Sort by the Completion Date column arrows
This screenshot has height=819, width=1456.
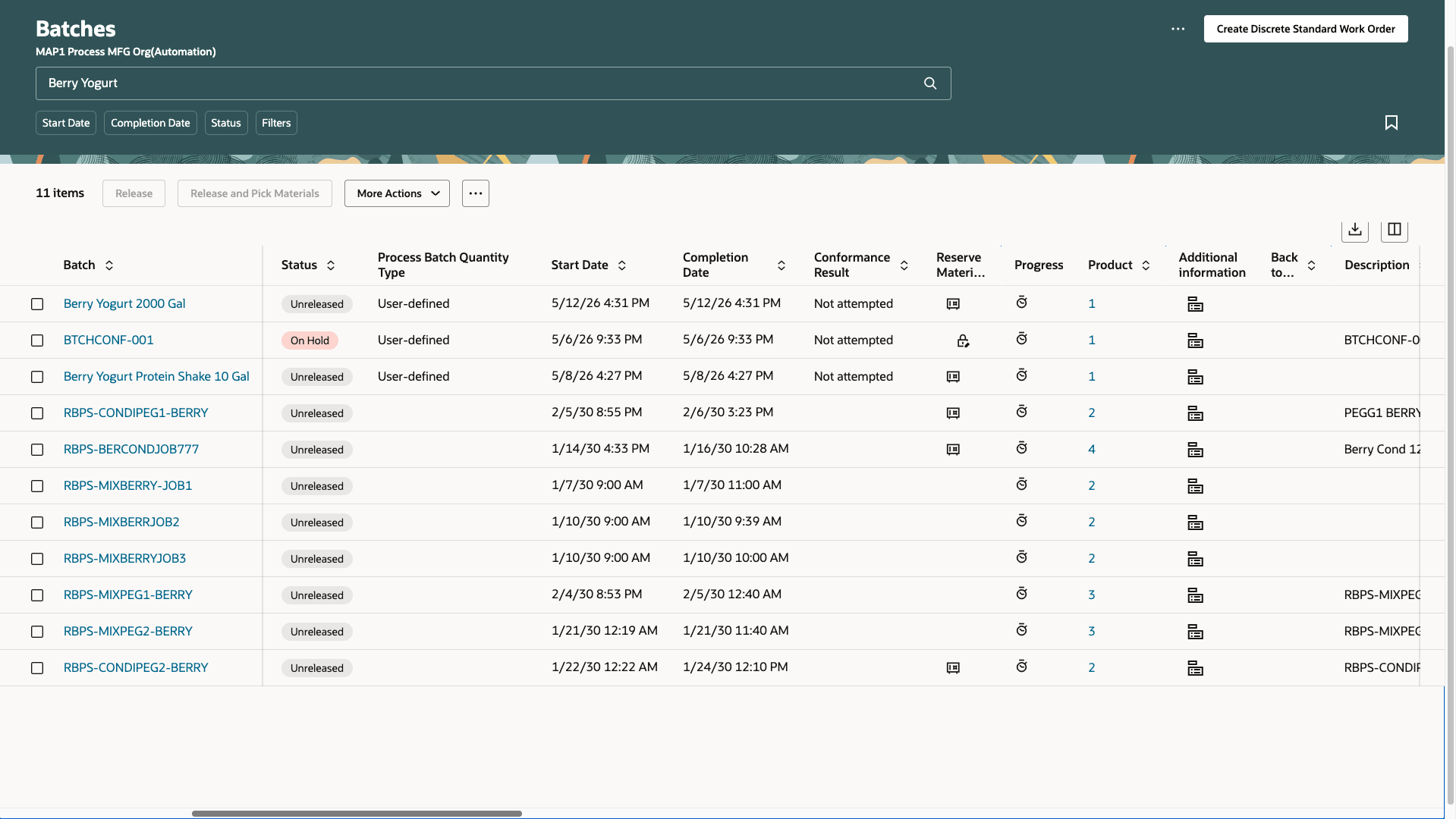tap(781, 265)
